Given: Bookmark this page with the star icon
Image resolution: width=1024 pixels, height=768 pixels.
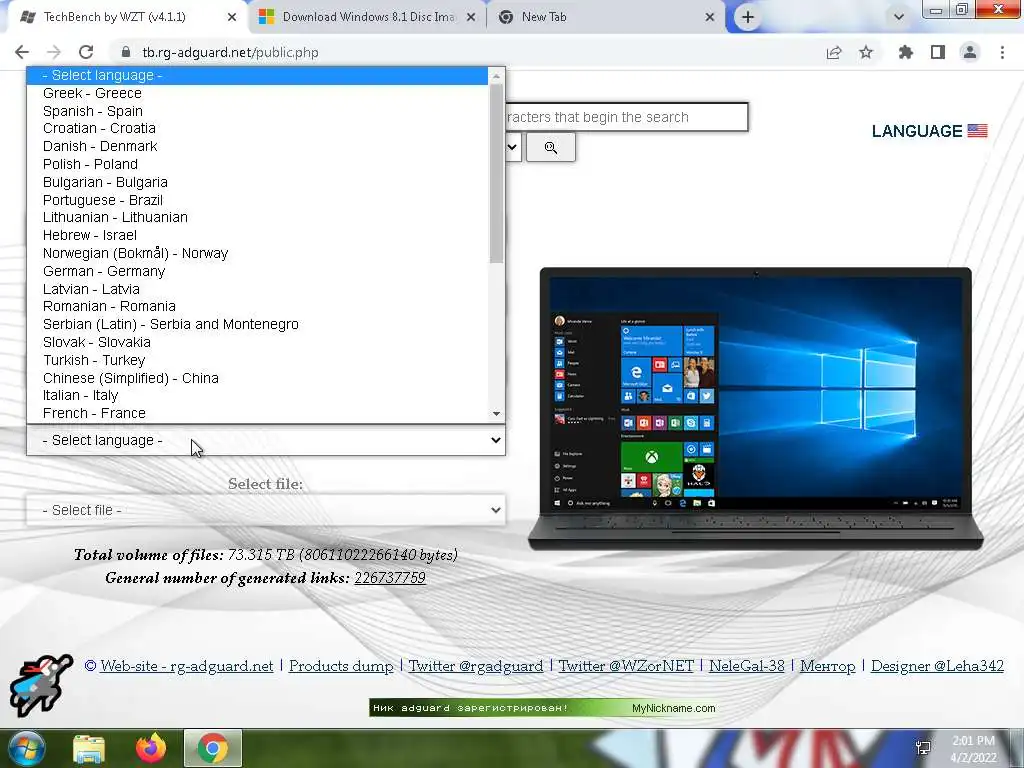Looking at the screenshot, I should click(x=866, y=52).
